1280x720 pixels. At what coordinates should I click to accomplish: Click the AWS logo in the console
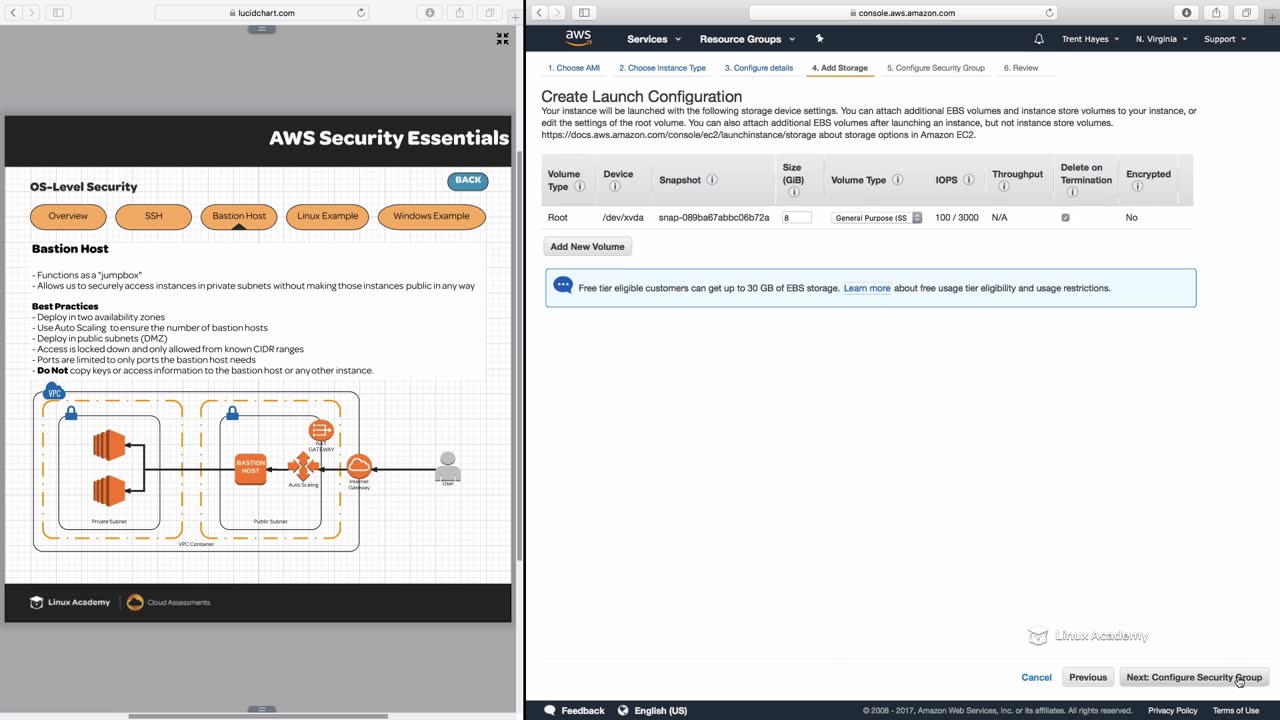pos(578,38)
